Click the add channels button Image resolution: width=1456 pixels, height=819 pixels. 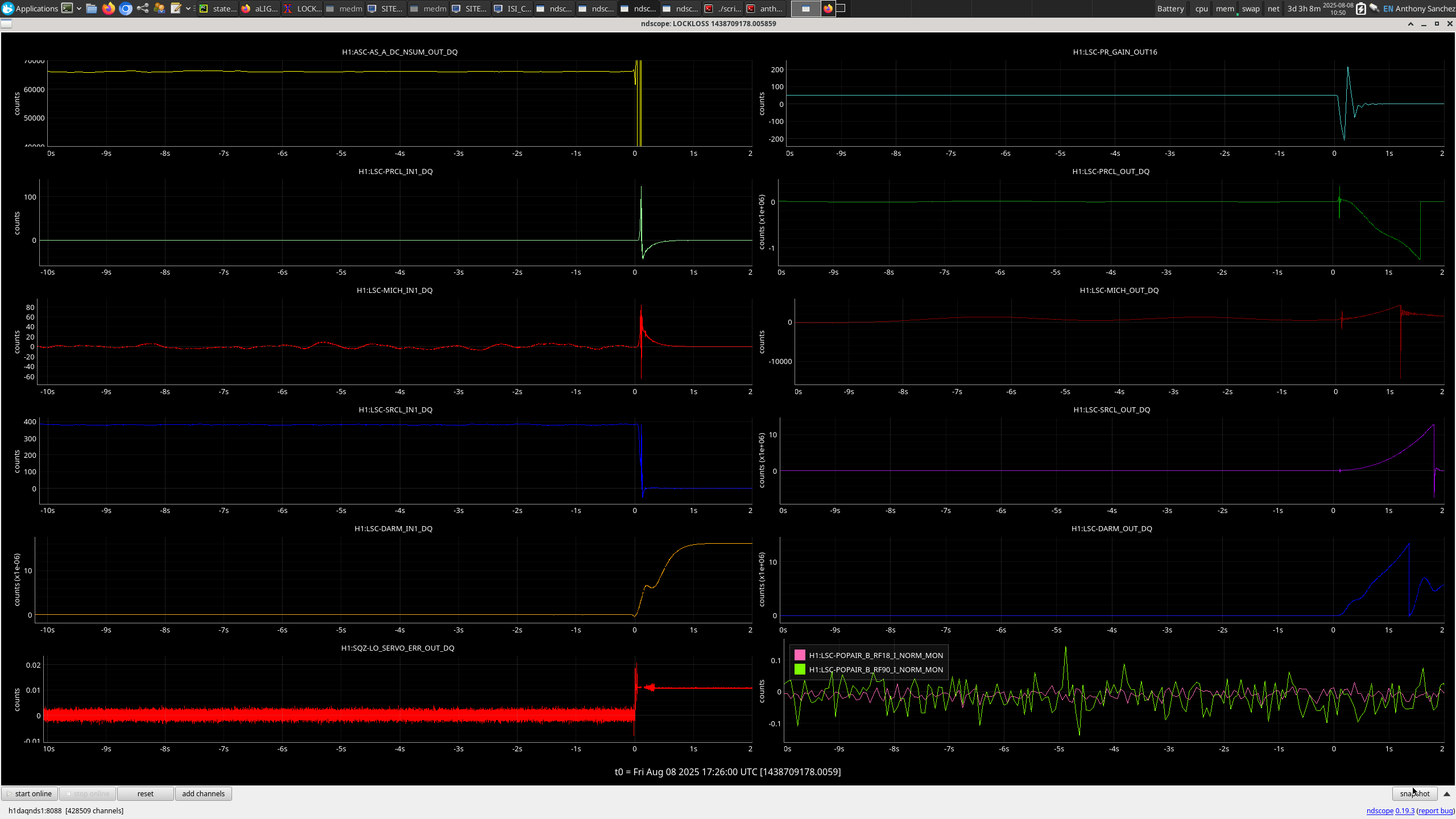(203, 794)
